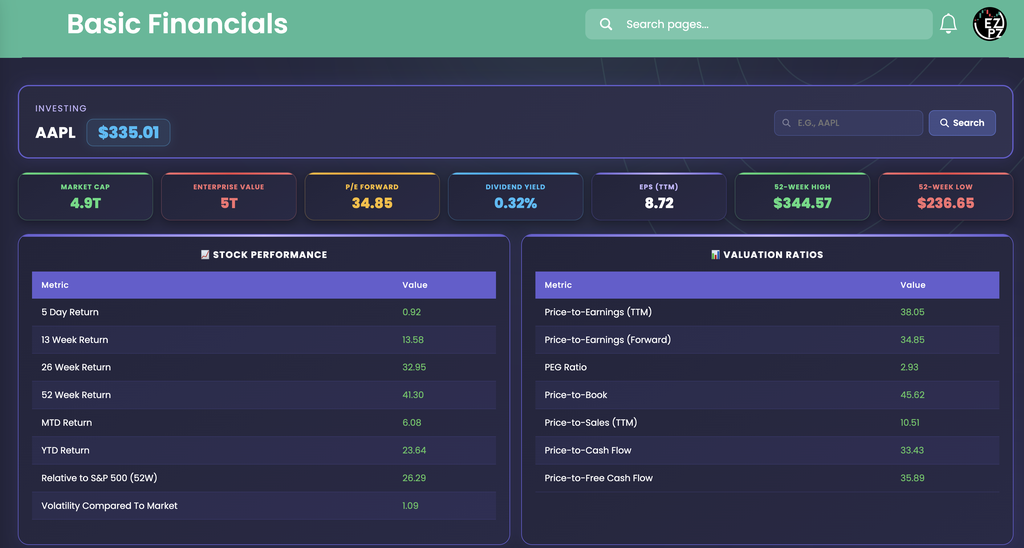1024x548 pixels.
Task: Click the 13.58 value
Action: [x=413, y=340]
